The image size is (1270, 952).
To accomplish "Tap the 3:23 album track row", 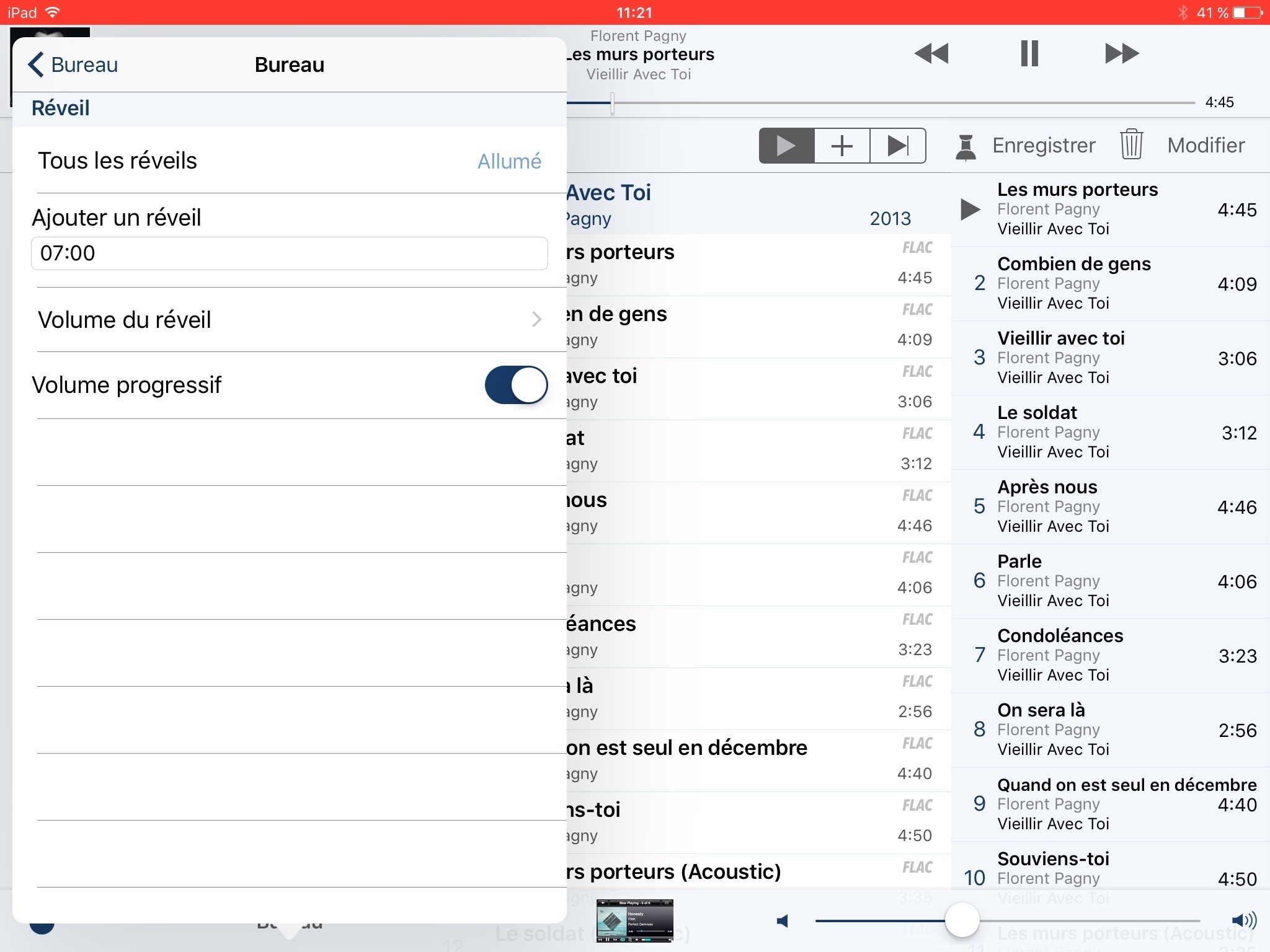I will (x=758, y=637).
